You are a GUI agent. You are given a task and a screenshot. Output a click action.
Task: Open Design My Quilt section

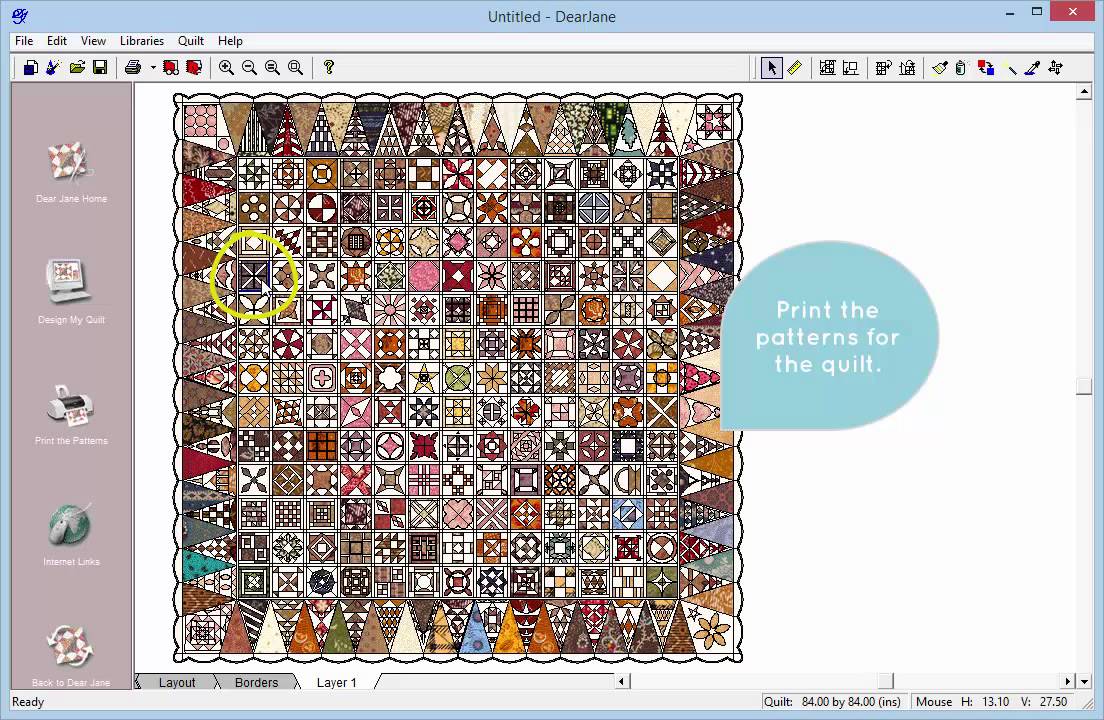(70, 292)
